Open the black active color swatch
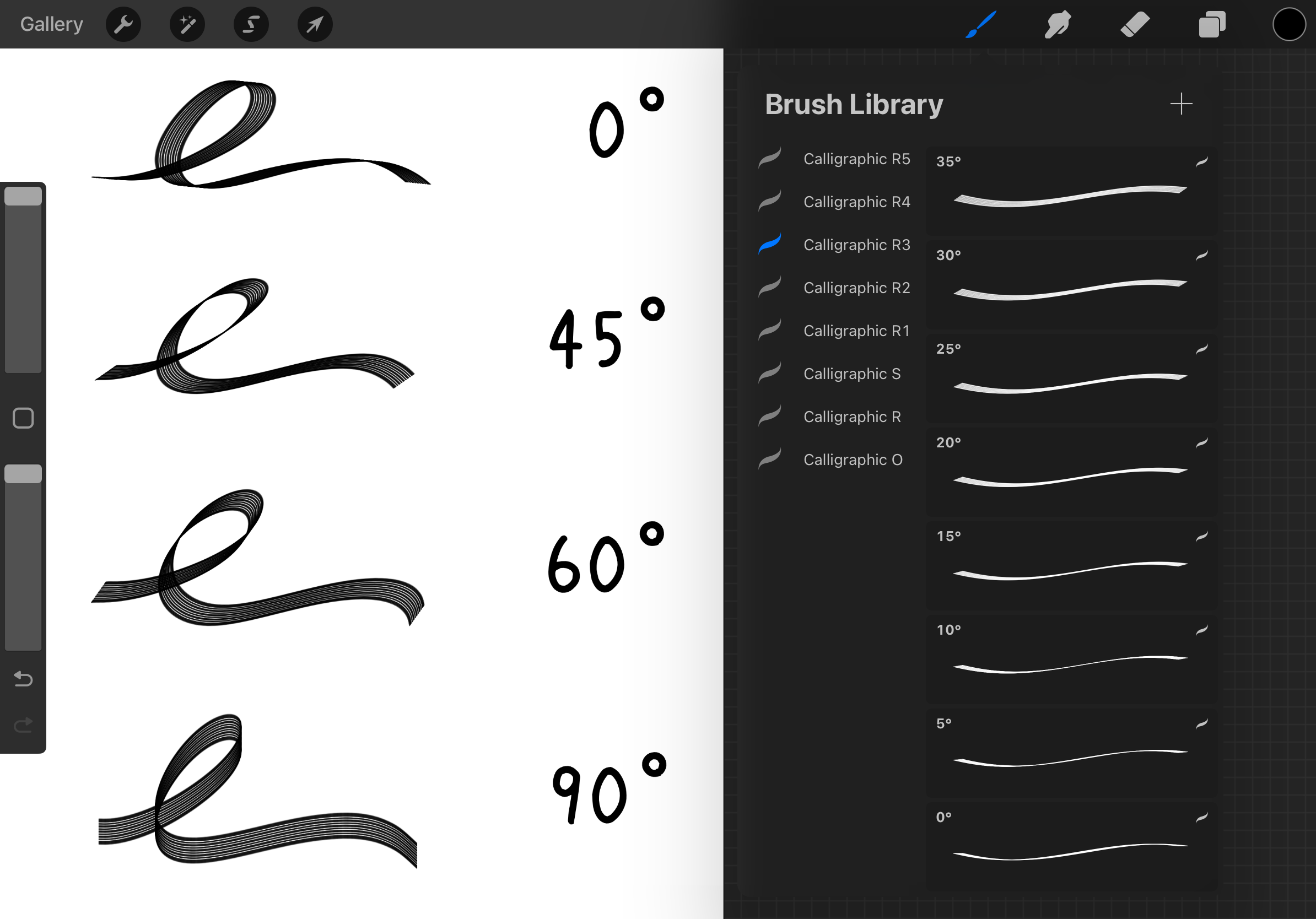This screenshot has width=1316, height=919. 1288,25
